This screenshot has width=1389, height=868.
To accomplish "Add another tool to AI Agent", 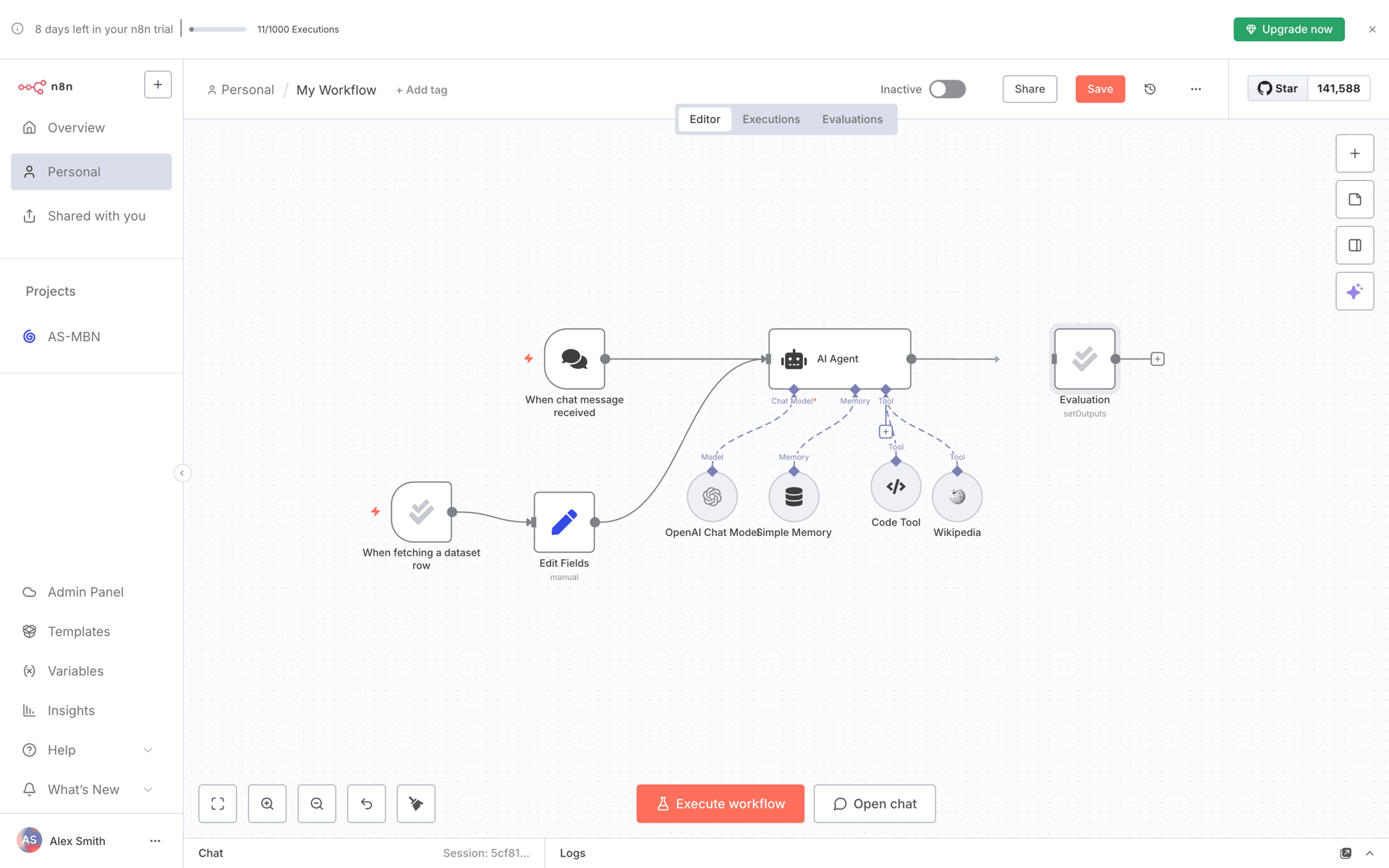I will click(x=885, y=432).
